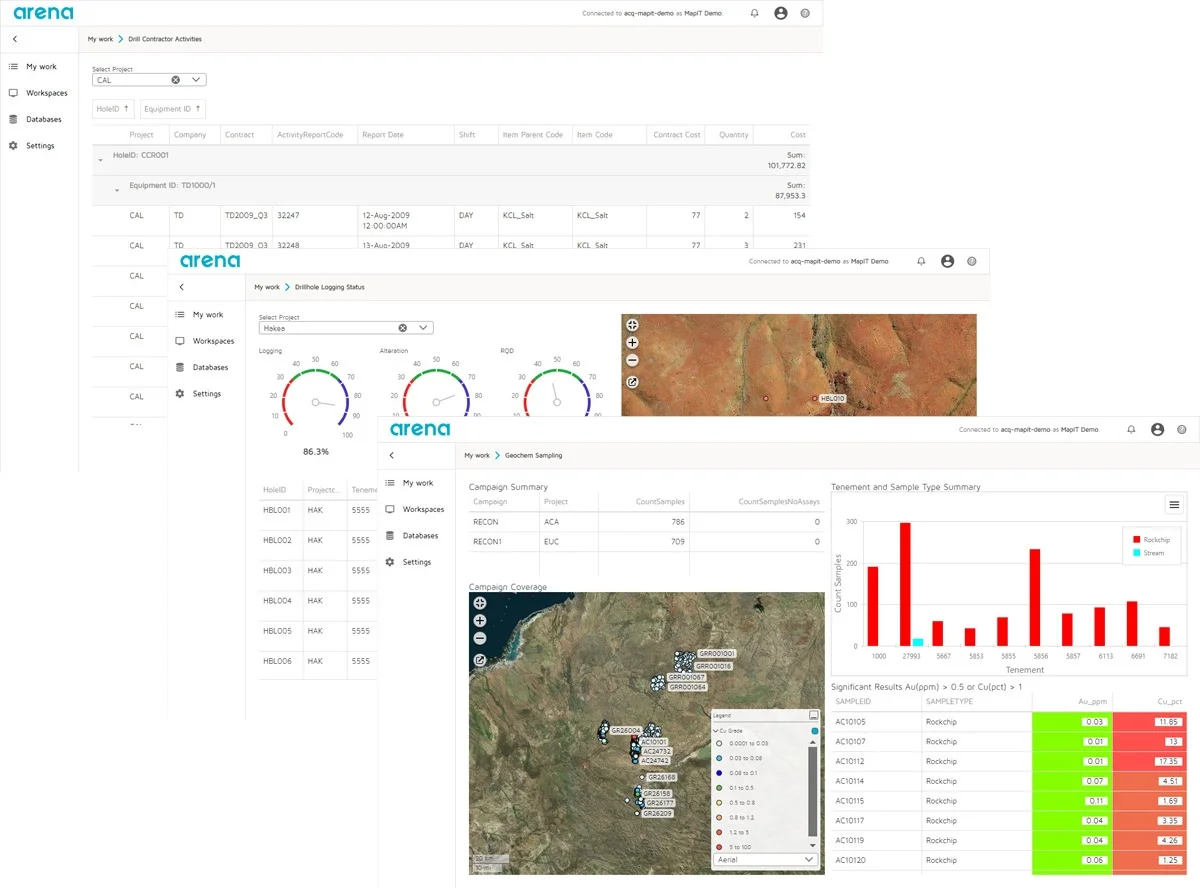Select Workspaces in Geochem Sampling sidebar
The height and width of the screenshot is (888, 1200).
[x=414, y=509]
